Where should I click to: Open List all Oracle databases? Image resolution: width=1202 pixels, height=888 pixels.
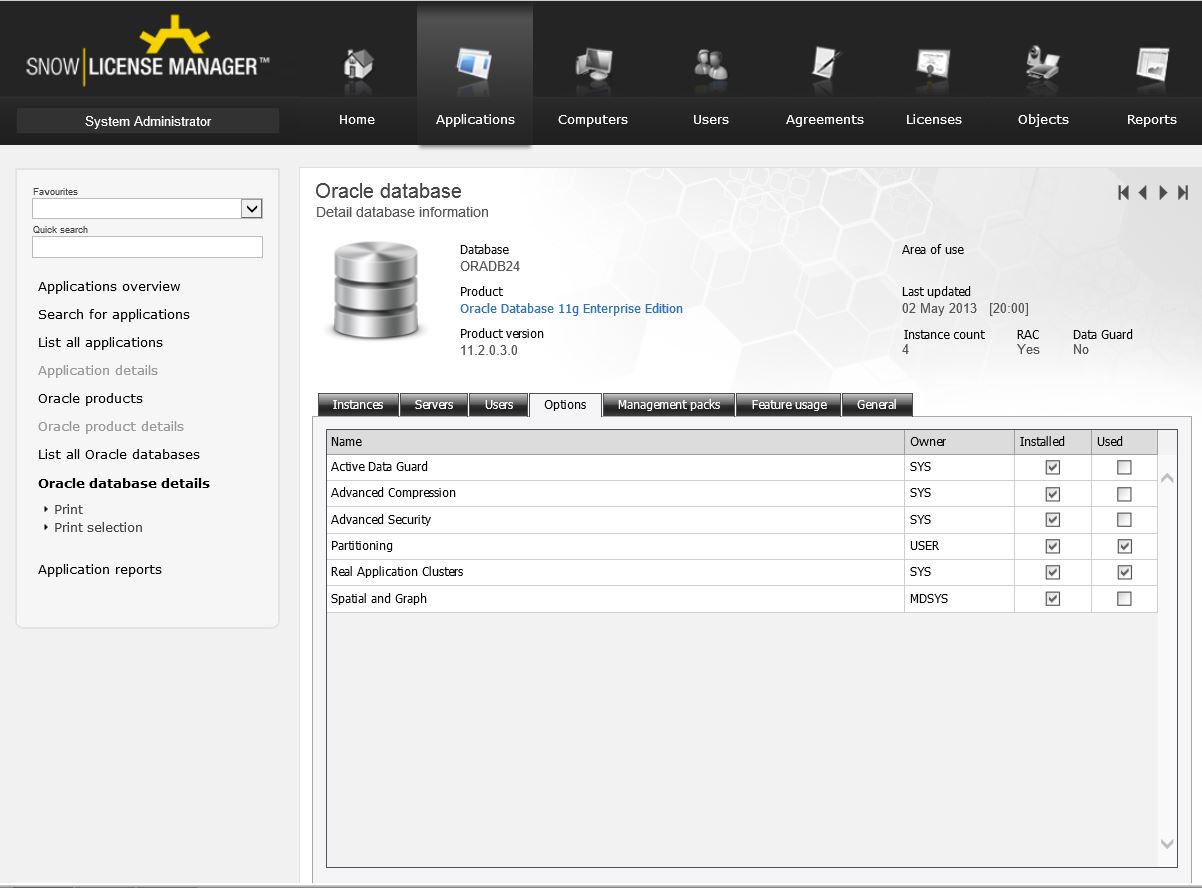119,454
